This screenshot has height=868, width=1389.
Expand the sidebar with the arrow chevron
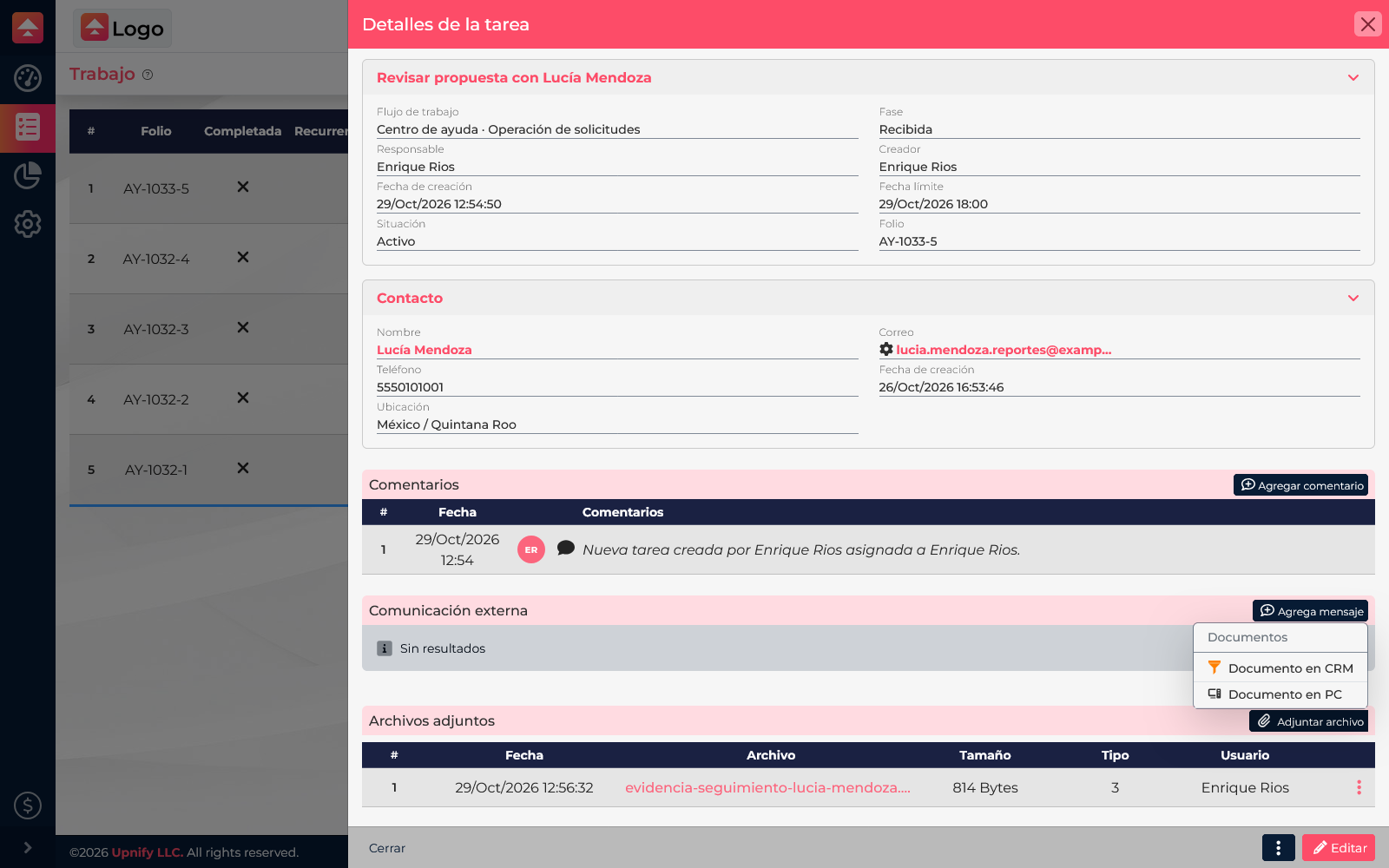point(28,847)
